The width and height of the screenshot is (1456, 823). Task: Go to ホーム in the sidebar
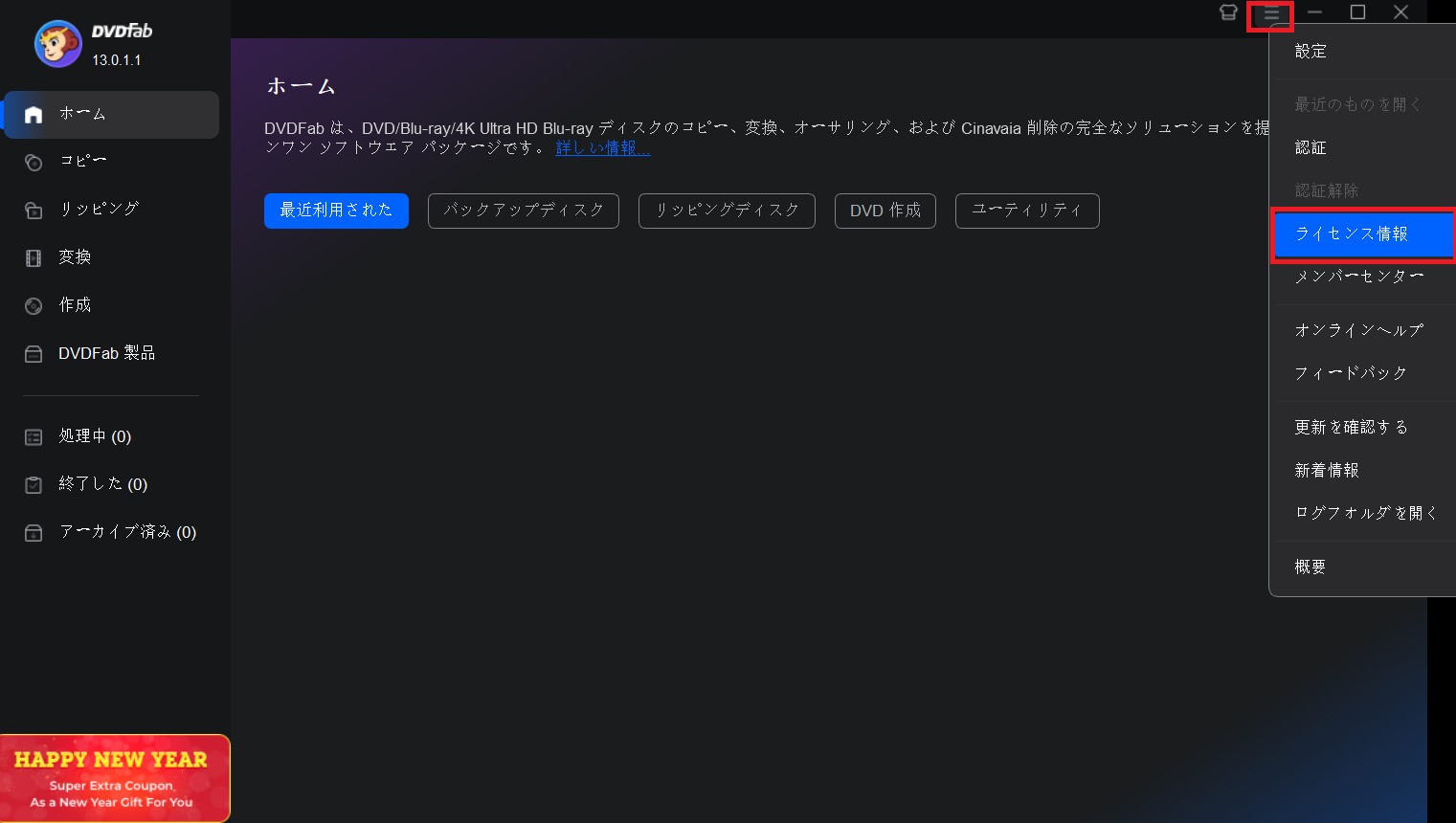click(111, 115)
